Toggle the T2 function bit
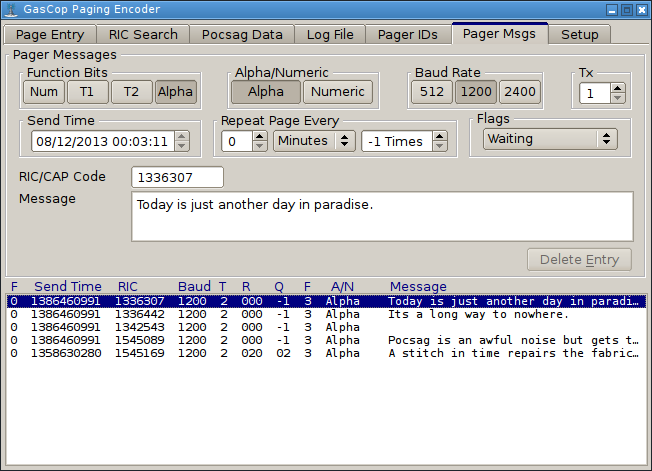This screenshot has width=652, height=471. coord(131,92)
